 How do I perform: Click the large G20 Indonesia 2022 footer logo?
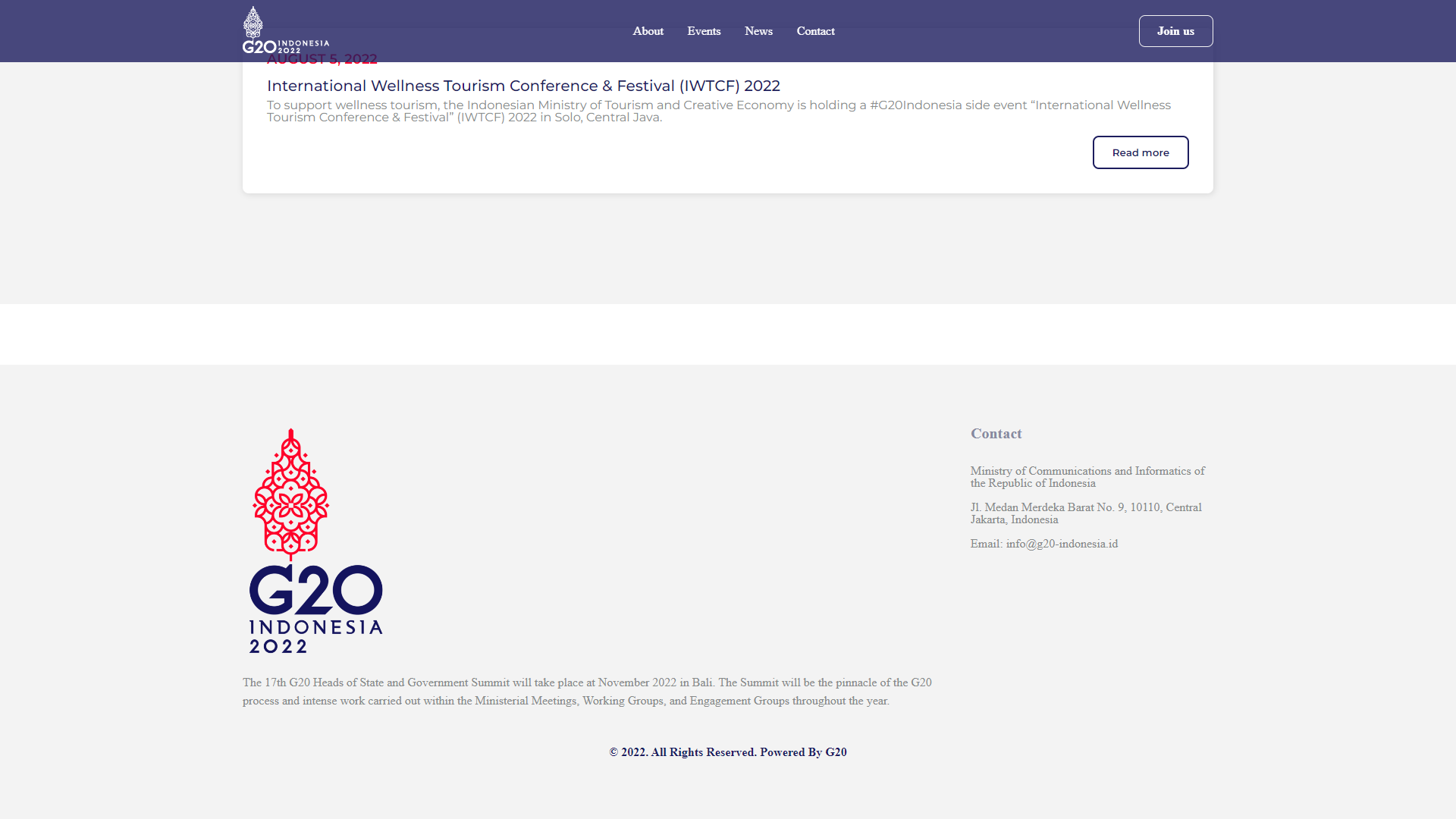click(x=316, y=541)
